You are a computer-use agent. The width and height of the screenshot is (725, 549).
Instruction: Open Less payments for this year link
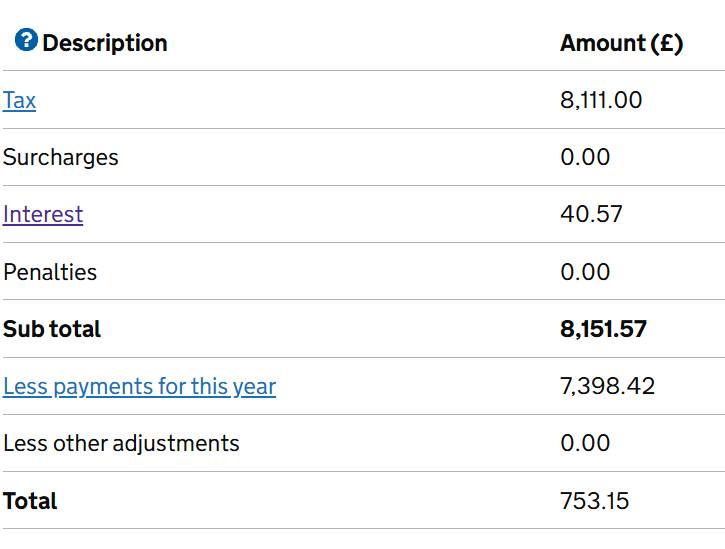coord(140,387)
